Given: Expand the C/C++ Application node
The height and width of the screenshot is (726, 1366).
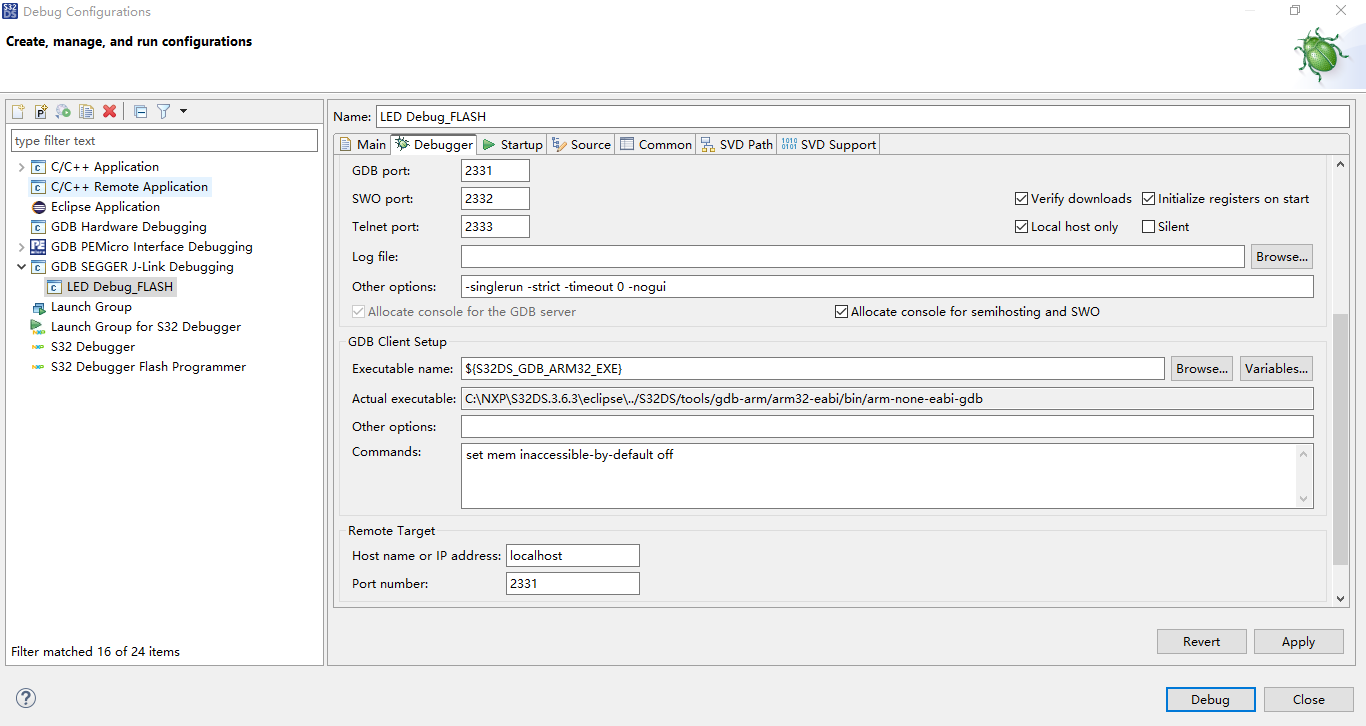Looking at the screenshot, I should [x=21, y=167].
